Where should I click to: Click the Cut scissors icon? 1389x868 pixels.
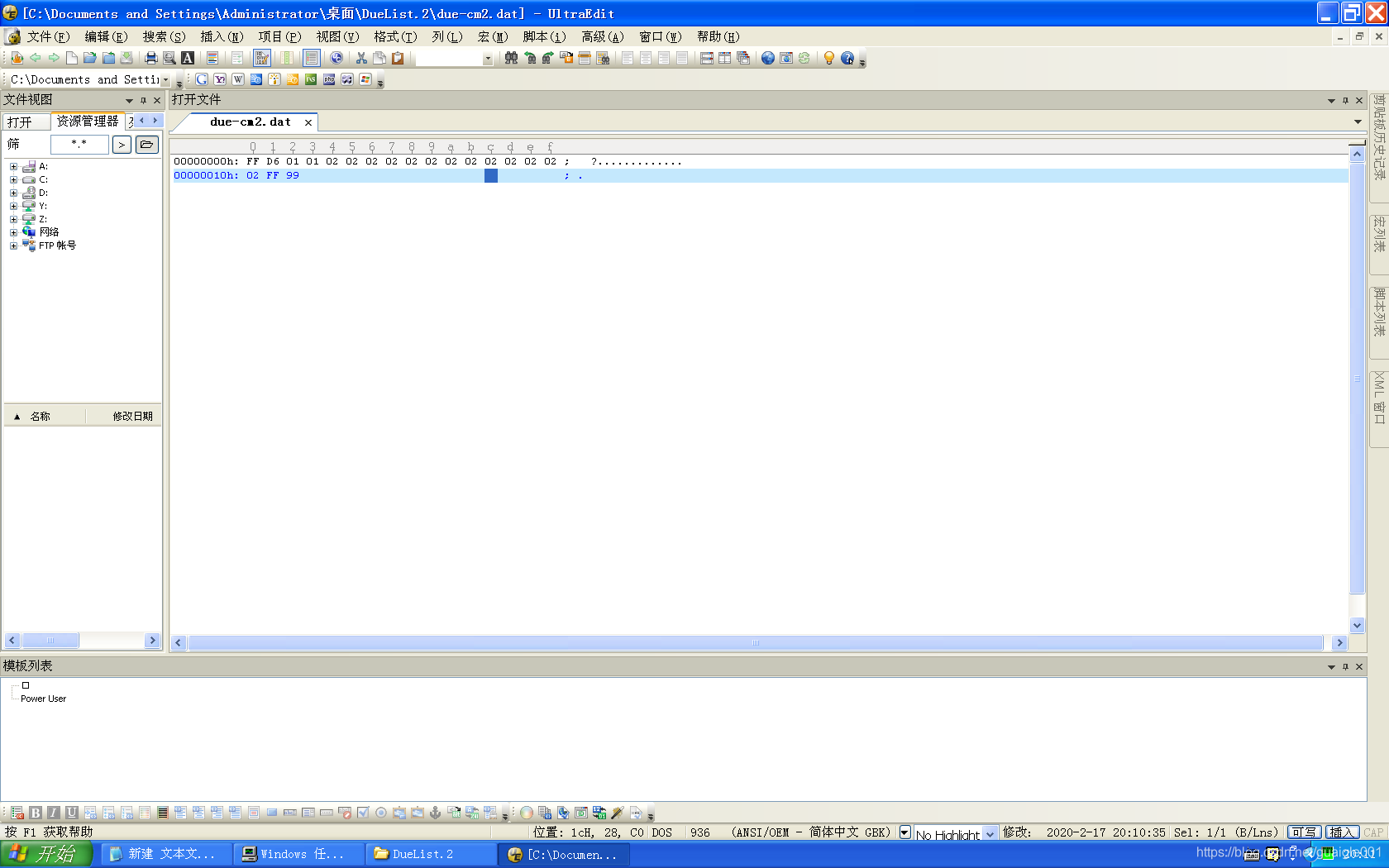361,58
